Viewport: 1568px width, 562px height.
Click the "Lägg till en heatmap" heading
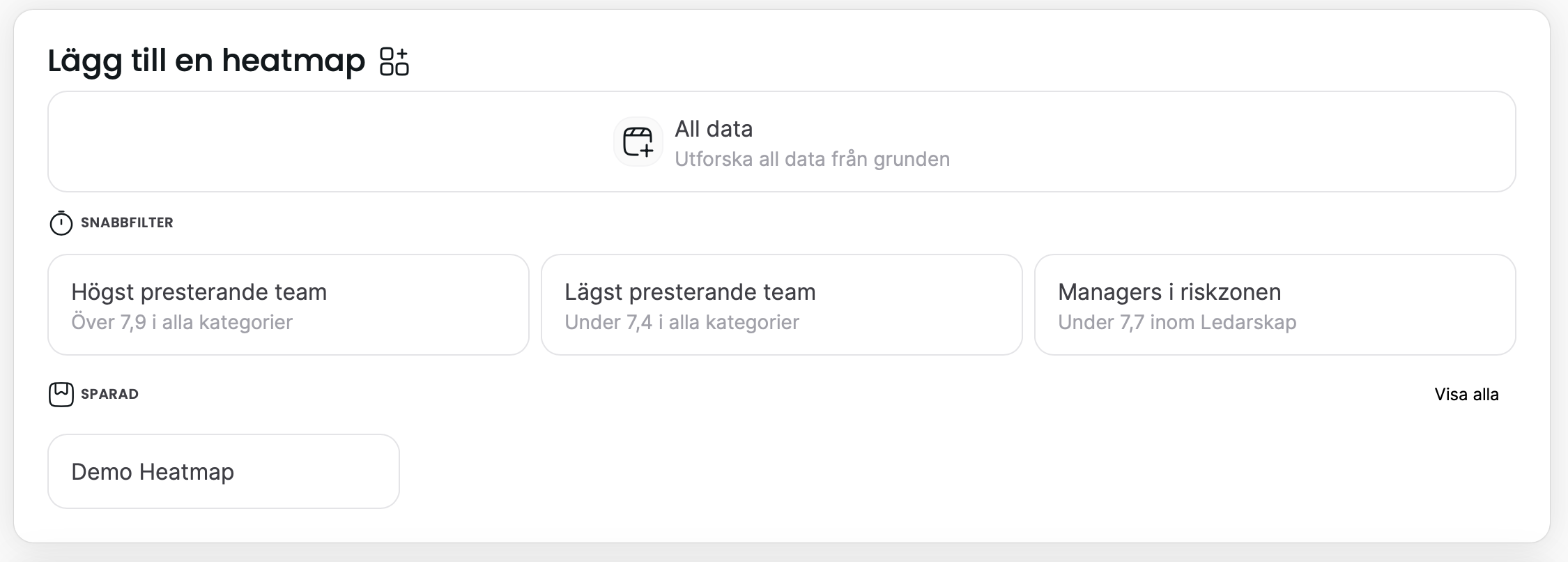click(x=206, y=61)
